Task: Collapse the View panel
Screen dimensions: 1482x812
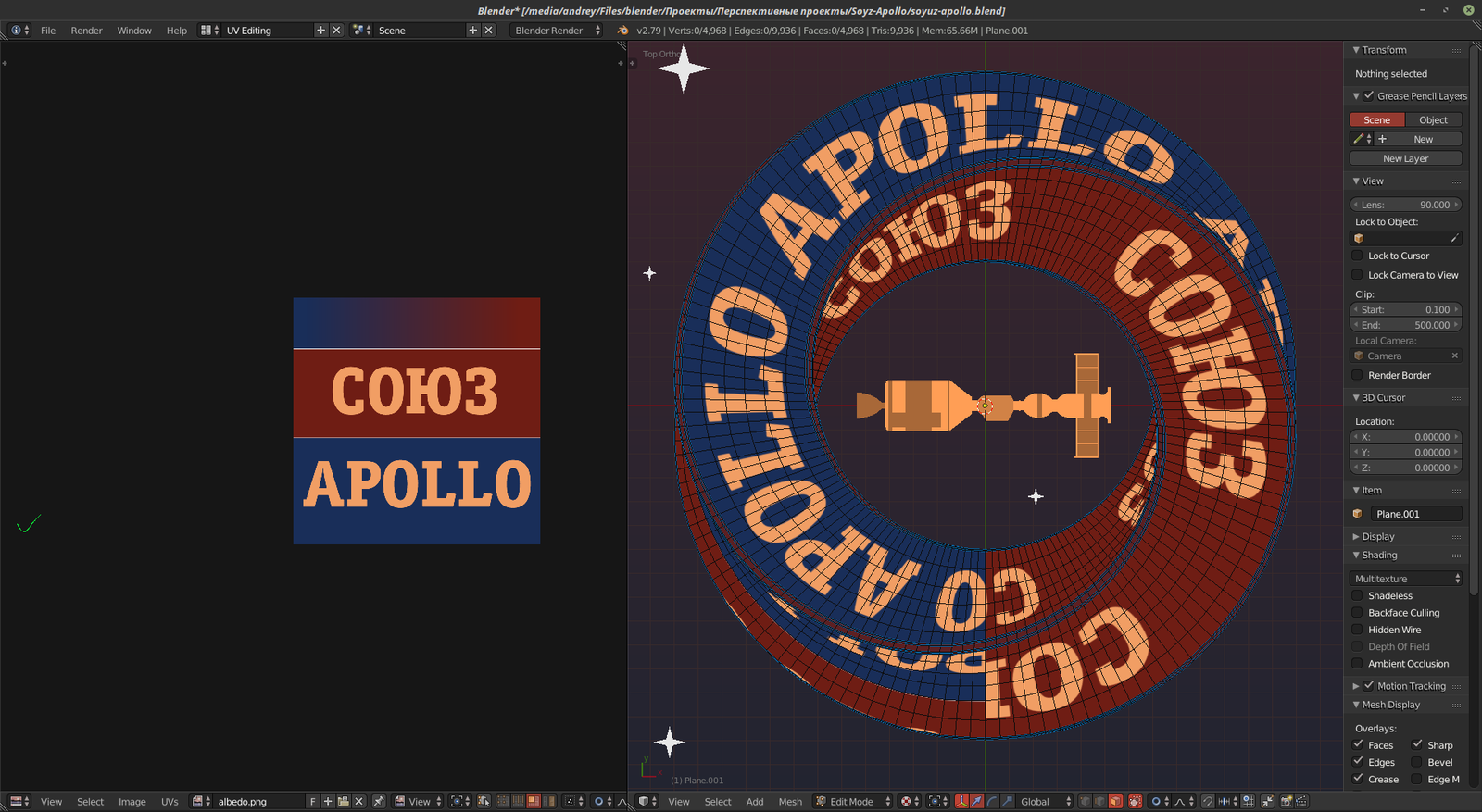Action: point(1356,181)
